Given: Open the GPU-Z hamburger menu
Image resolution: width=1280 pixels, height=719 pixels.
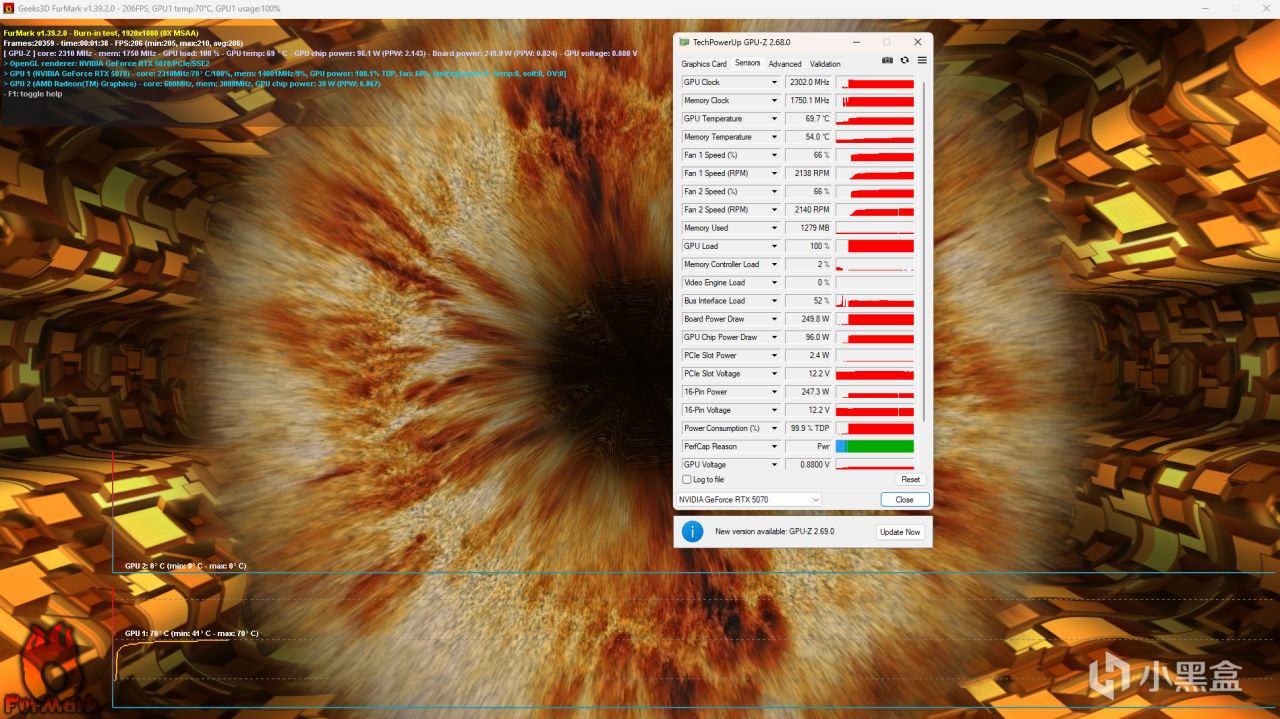Looking at the screenshot, I should pos(922,60).
